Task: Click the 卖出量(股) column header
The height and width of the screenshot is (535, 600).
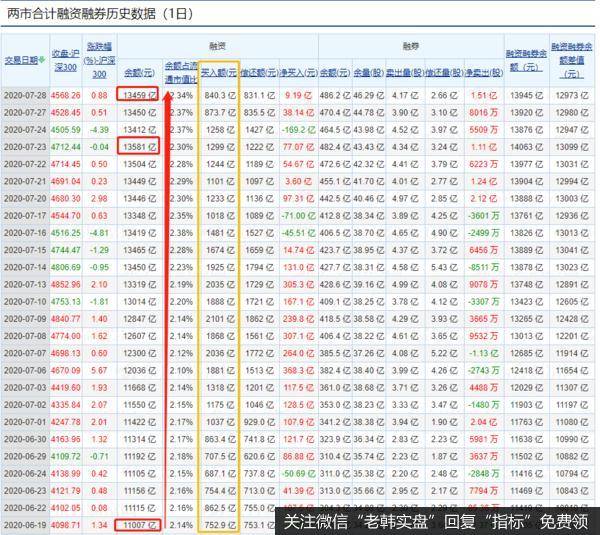Action: pos(405,73)
